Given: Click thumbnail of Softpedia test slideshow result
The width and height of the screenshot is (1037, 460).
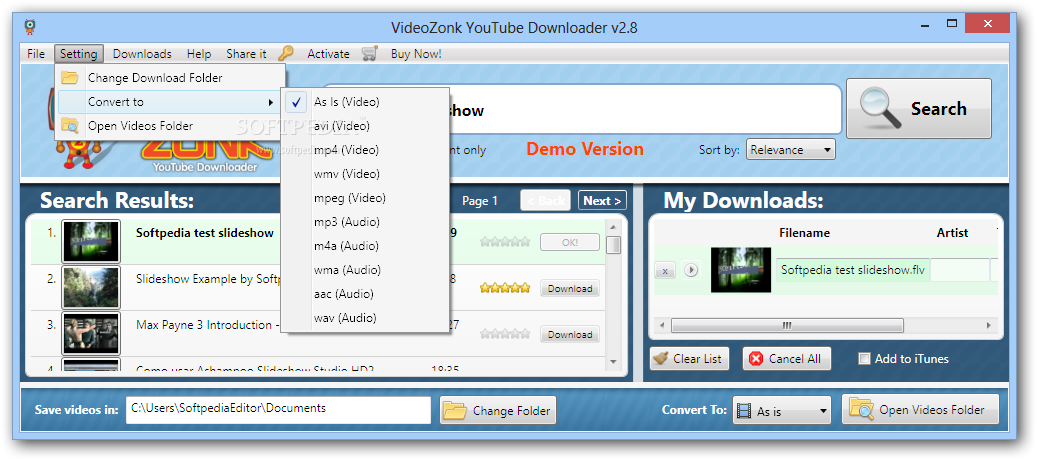Looking at the screenshot, I should click(91, 242).
